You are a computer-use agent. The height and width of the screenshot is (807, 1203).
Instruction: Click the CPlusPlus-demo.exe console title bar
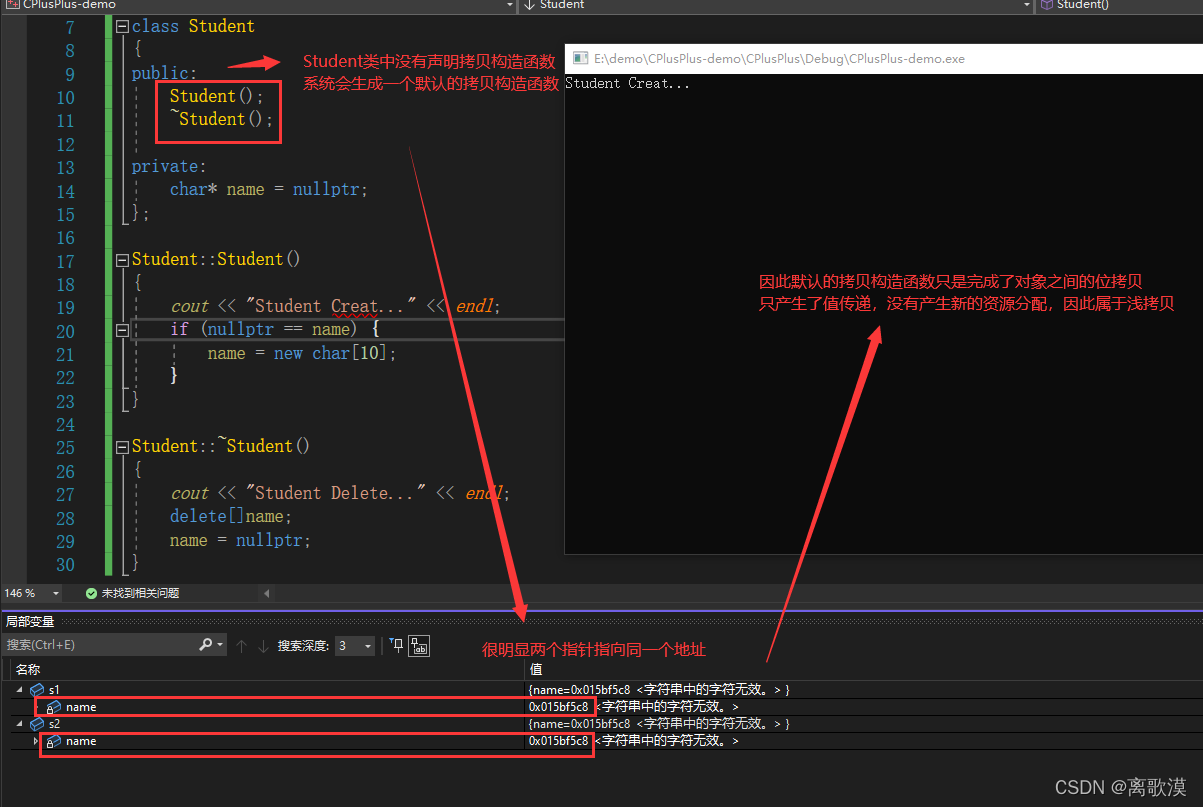coord(884,58)
